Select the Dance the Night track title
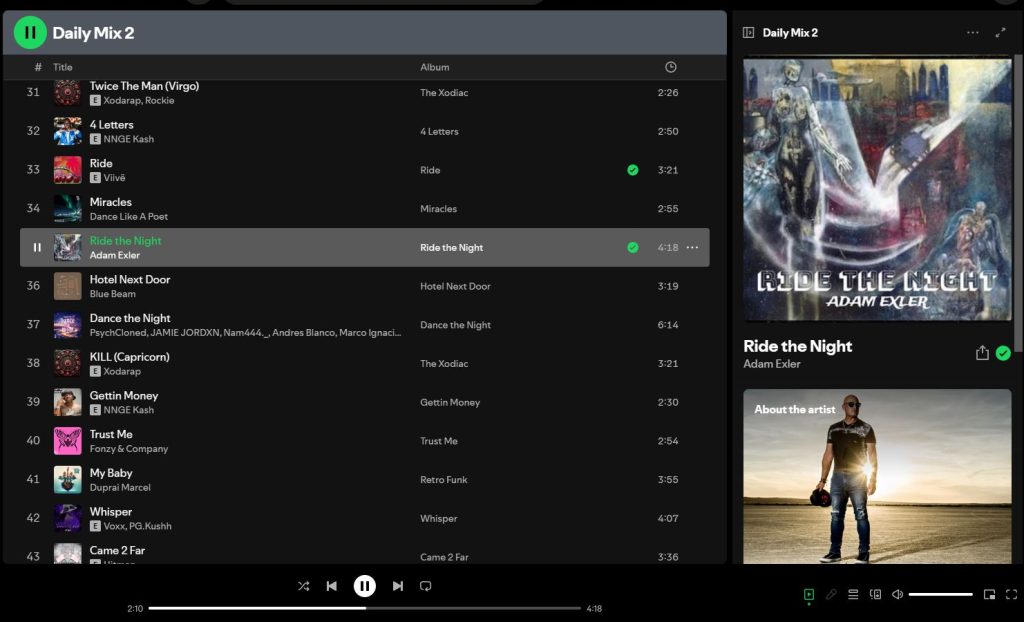Image resolution: width=1024 pixels, height=622 pixels. (x=130, y=318)
